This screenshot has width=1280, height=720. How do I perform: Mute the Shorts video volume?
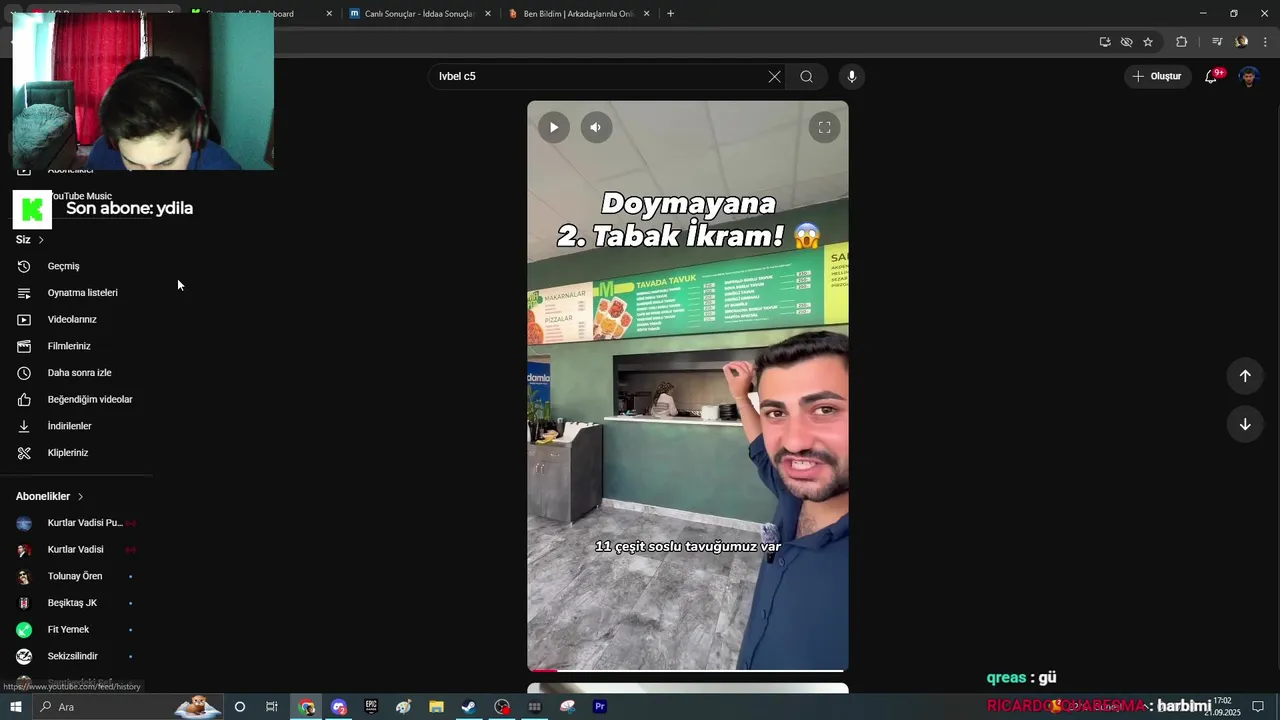click(596, 127)
